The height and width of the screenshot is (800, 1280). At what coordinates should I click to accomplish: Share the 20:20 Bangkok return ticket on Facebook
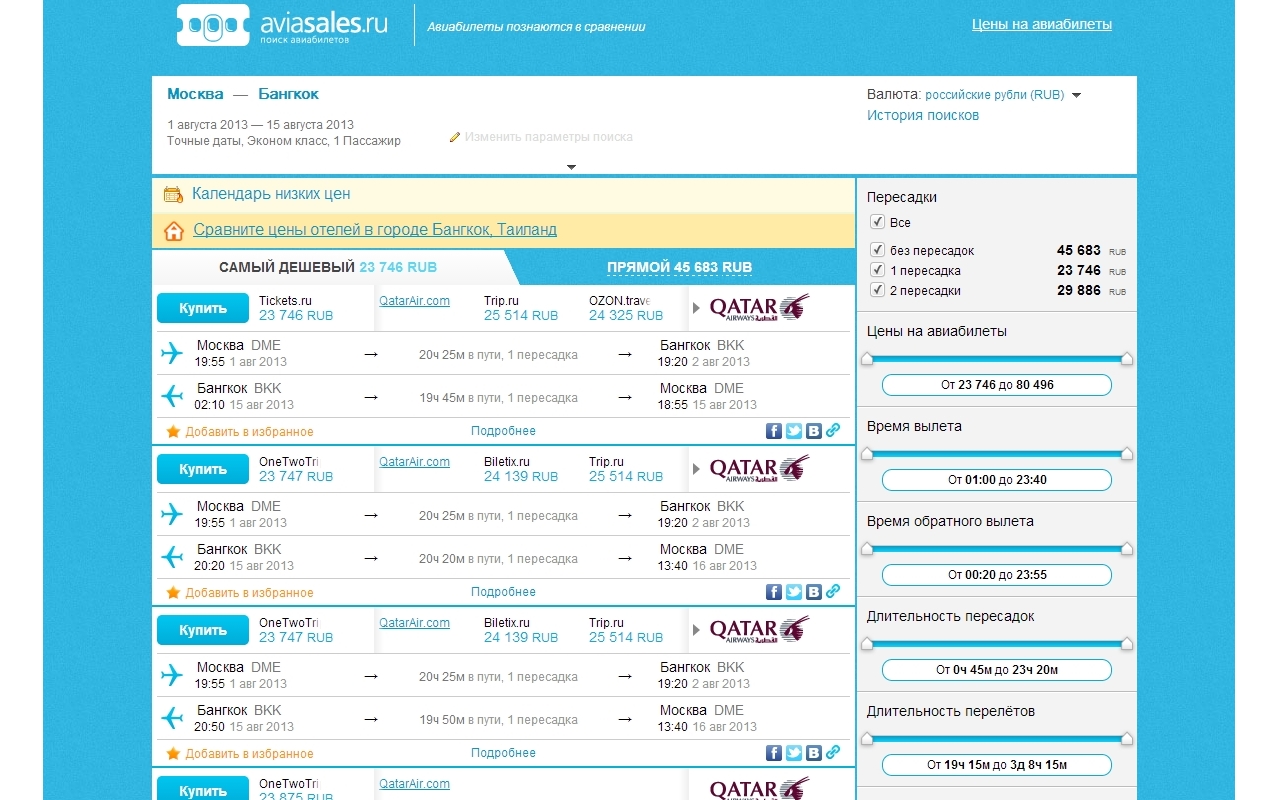(x=774, y=592)
